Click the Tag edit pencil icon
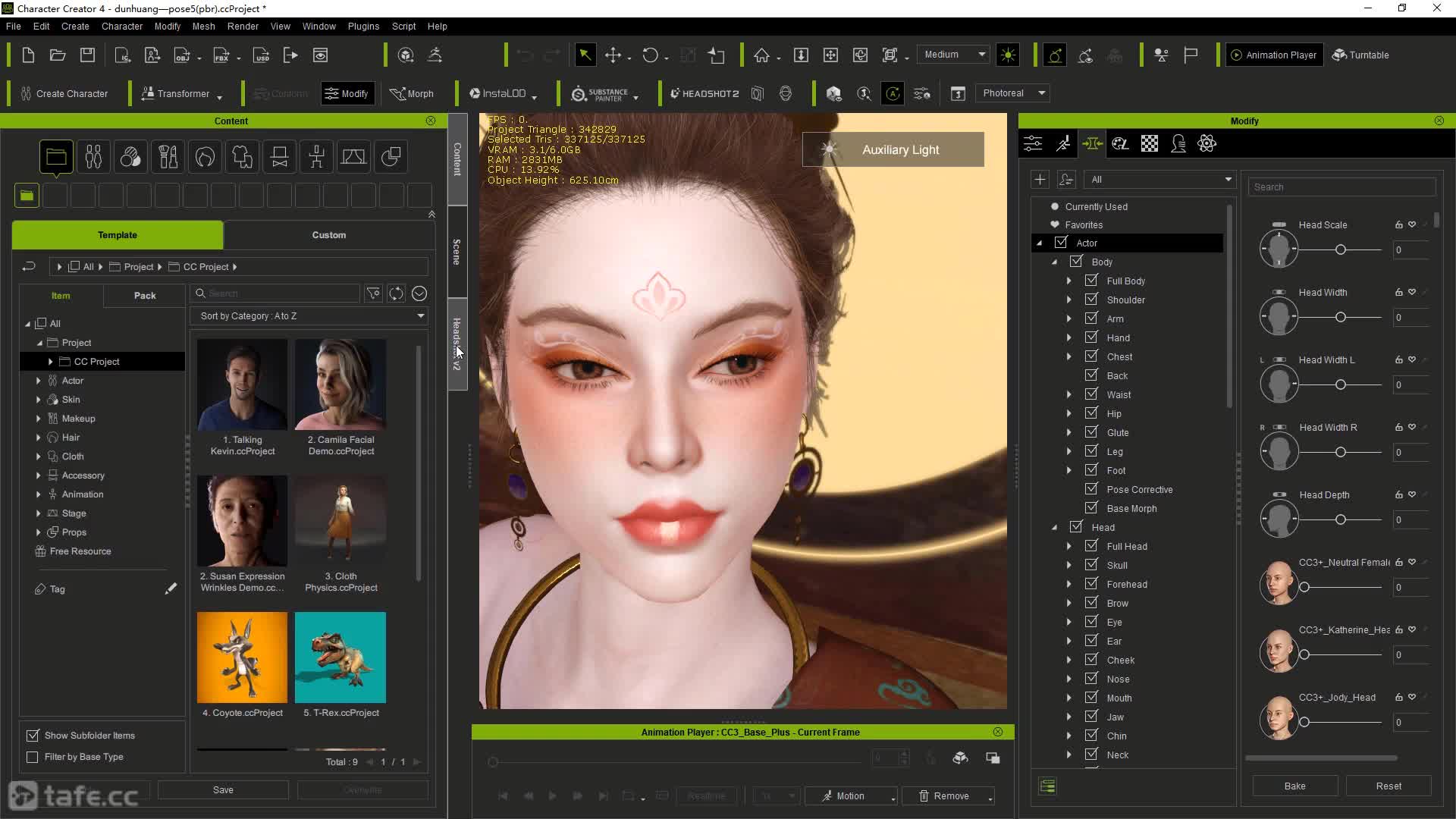This screenshot has height=819, width=1456. 171,588
